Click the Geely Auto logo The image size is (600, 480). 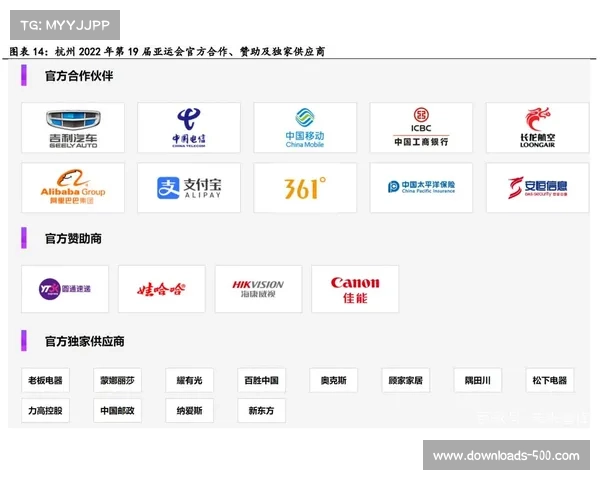click(73, 127)
